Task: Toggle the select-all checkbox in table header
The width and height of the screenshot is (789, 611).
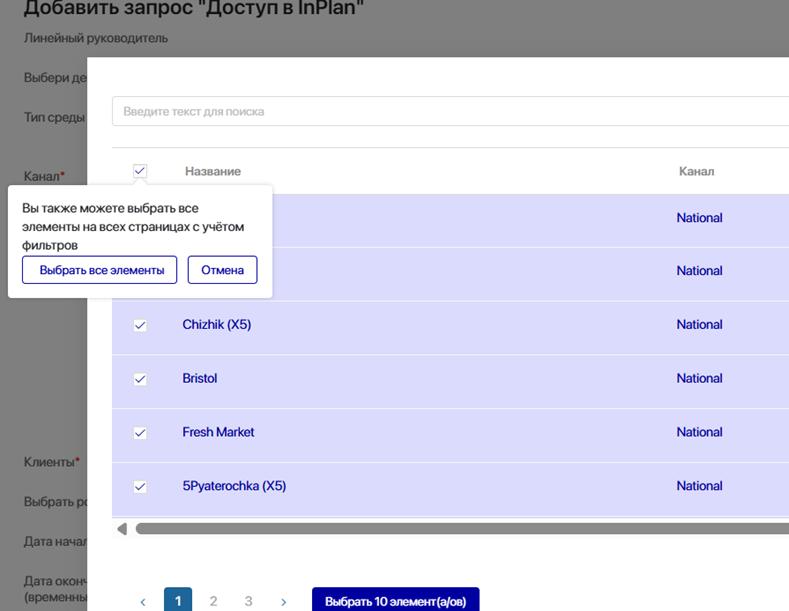Action: point(140,172)
